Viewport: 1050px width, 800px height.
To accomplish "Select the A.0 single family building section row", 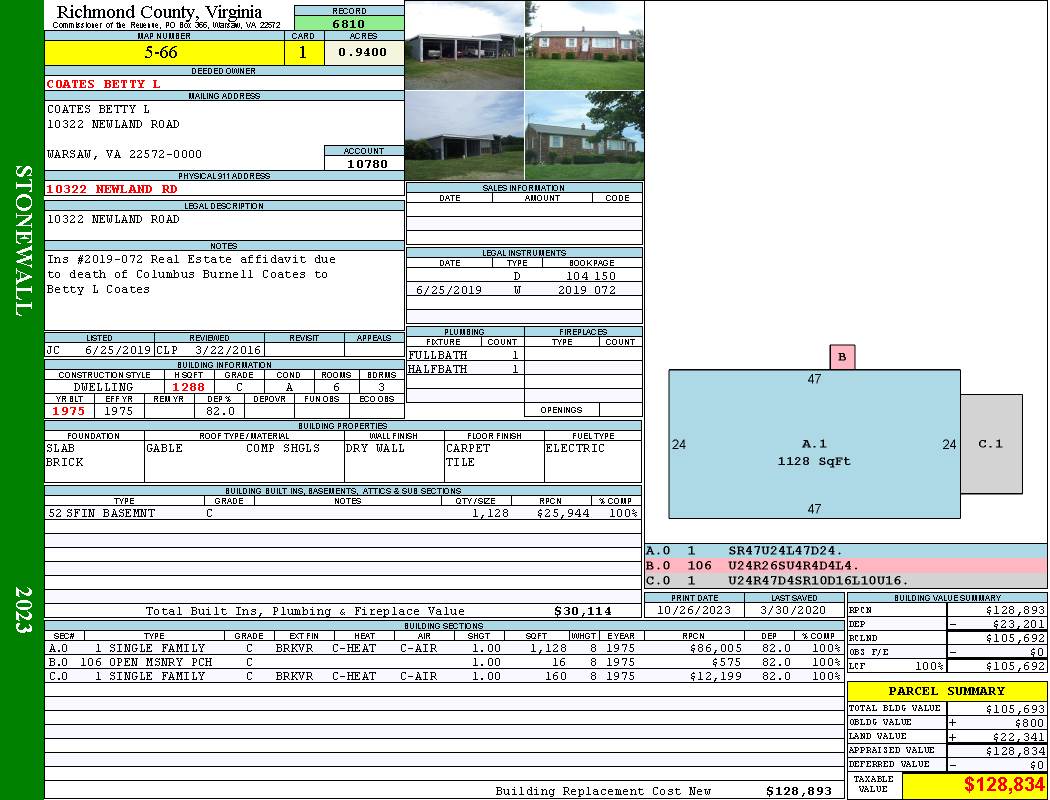I will coord(444,648).
